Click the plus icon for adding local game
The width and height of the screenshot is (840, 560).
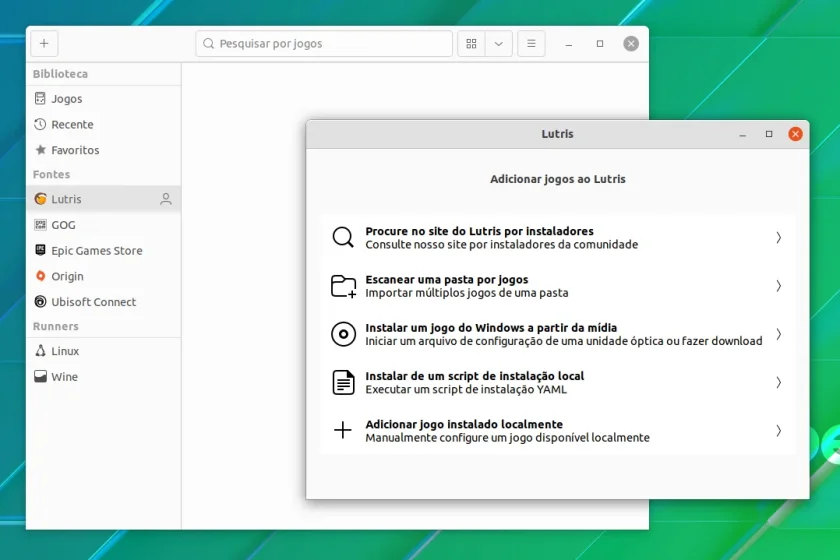(x=343, y=430)
